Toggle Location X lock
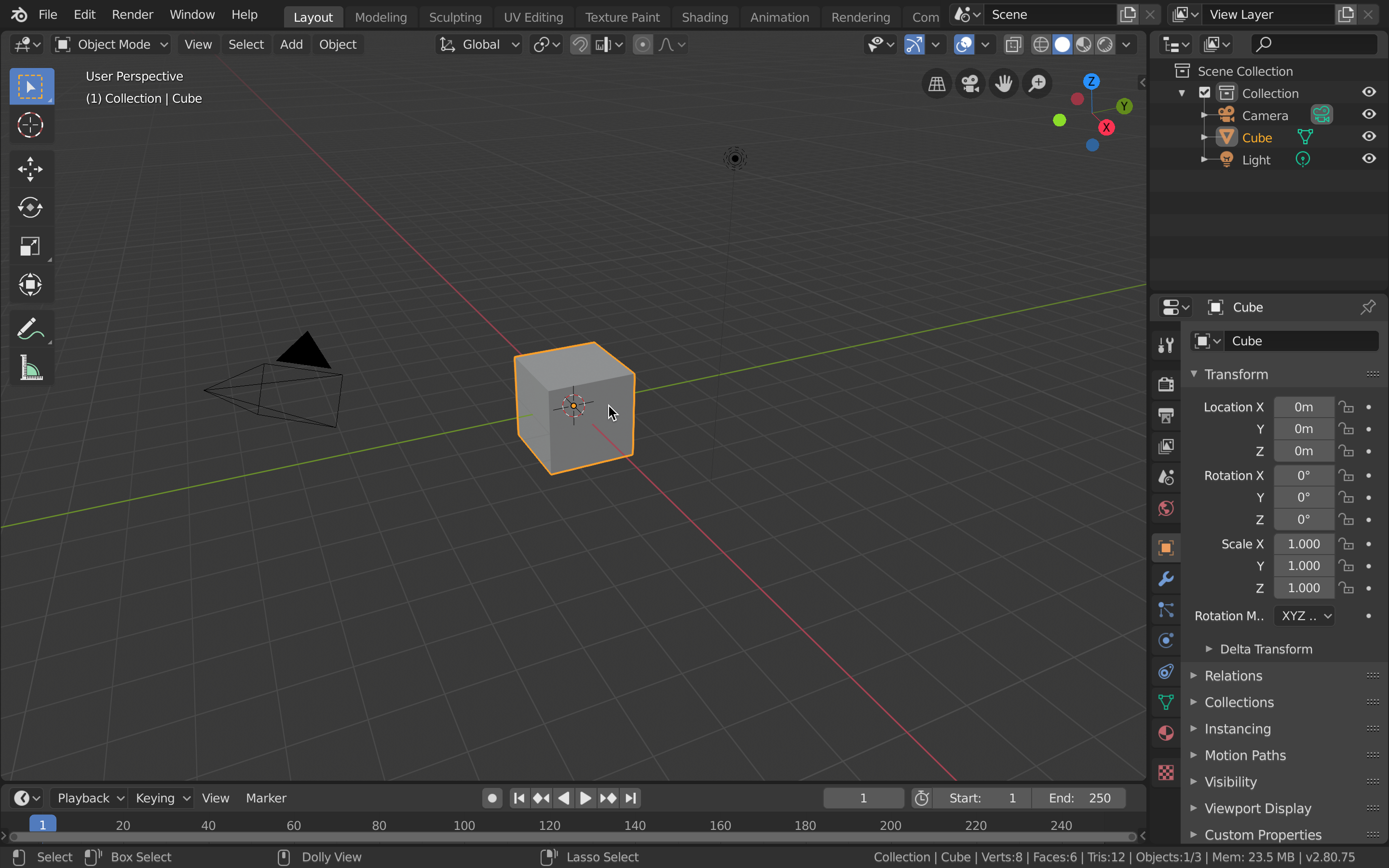Image resolution: width=1389 pixels, height=868 pixels. click(1347, 407)
